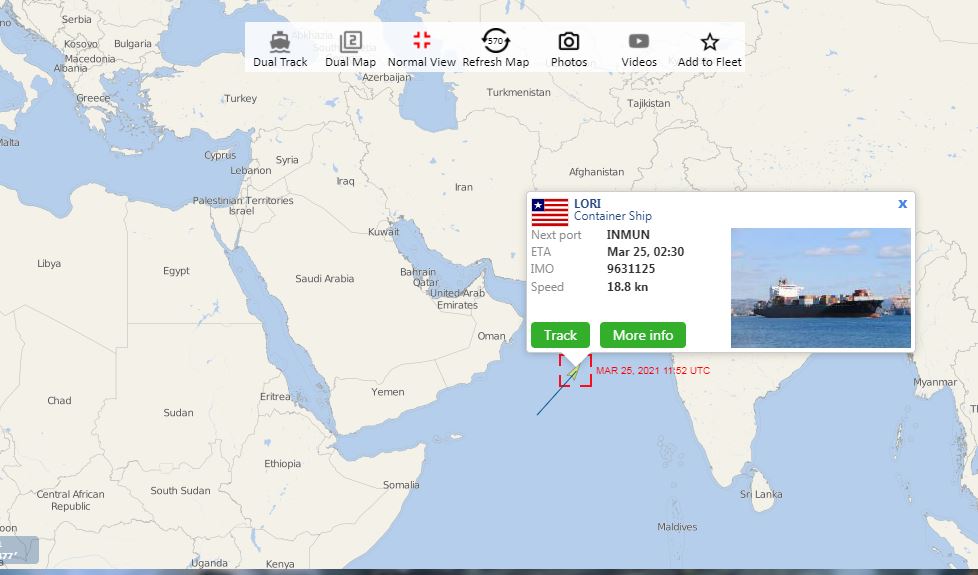This screenshot has width=978, height=575.
Task: Click the Sri Lanka map label
Action: [x=761, y=495]
